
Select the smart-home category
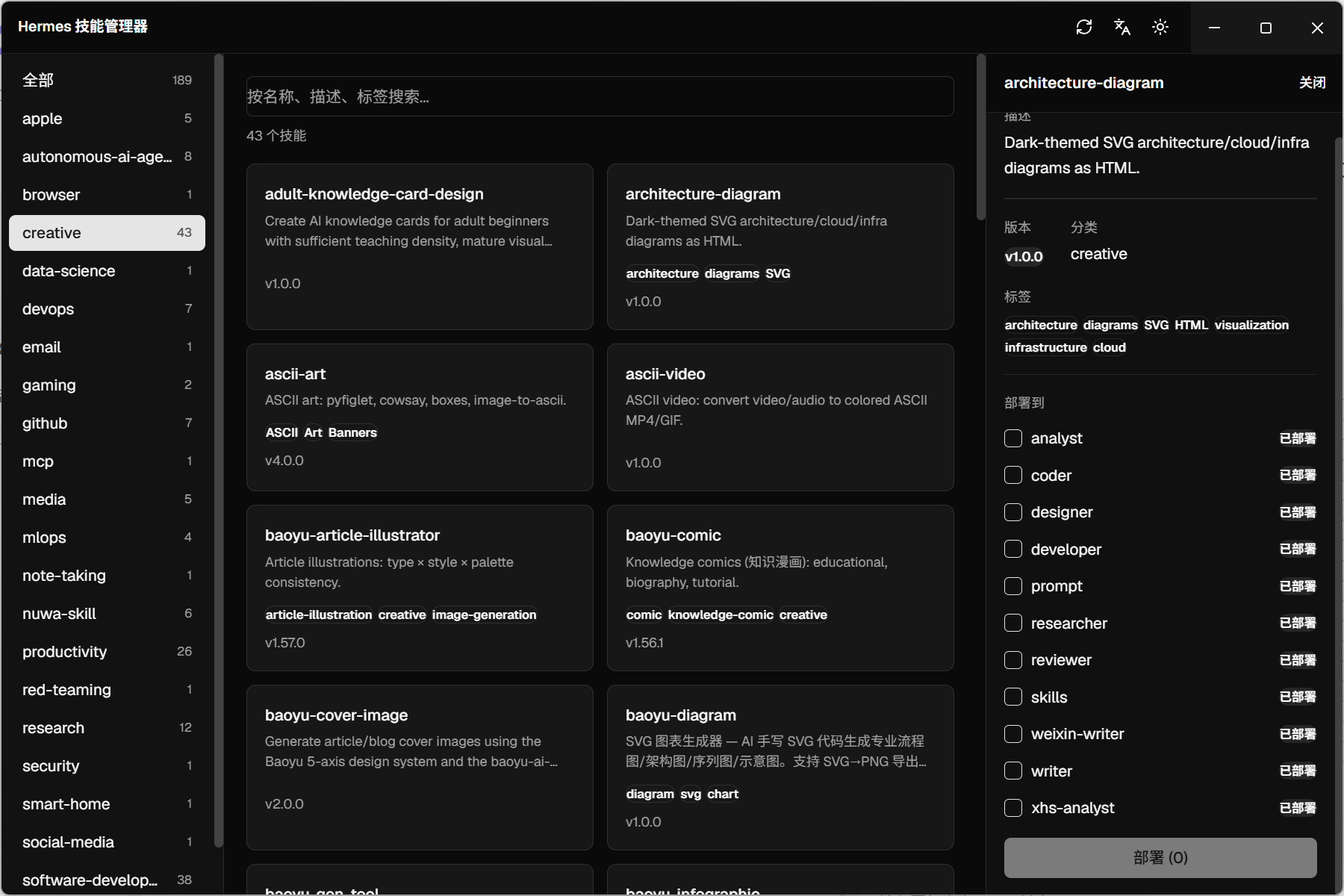(107, 804)
